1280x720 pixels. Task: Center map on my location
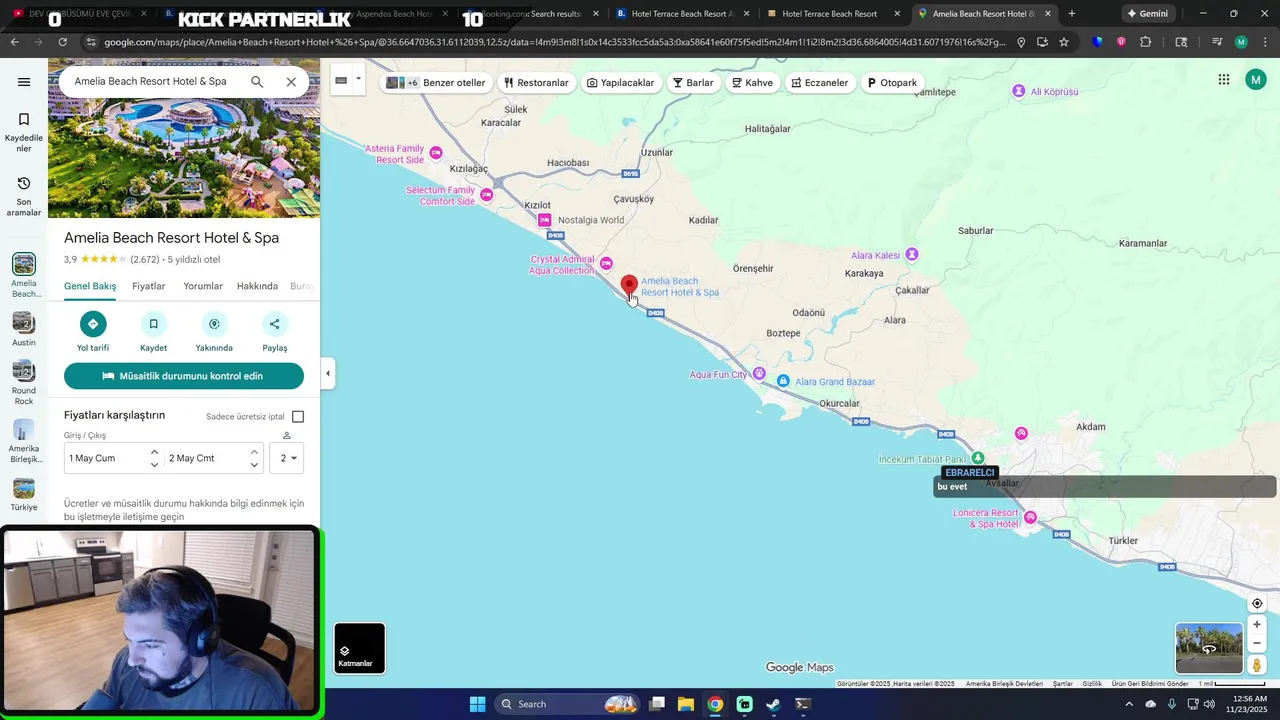pos(1257,603)
